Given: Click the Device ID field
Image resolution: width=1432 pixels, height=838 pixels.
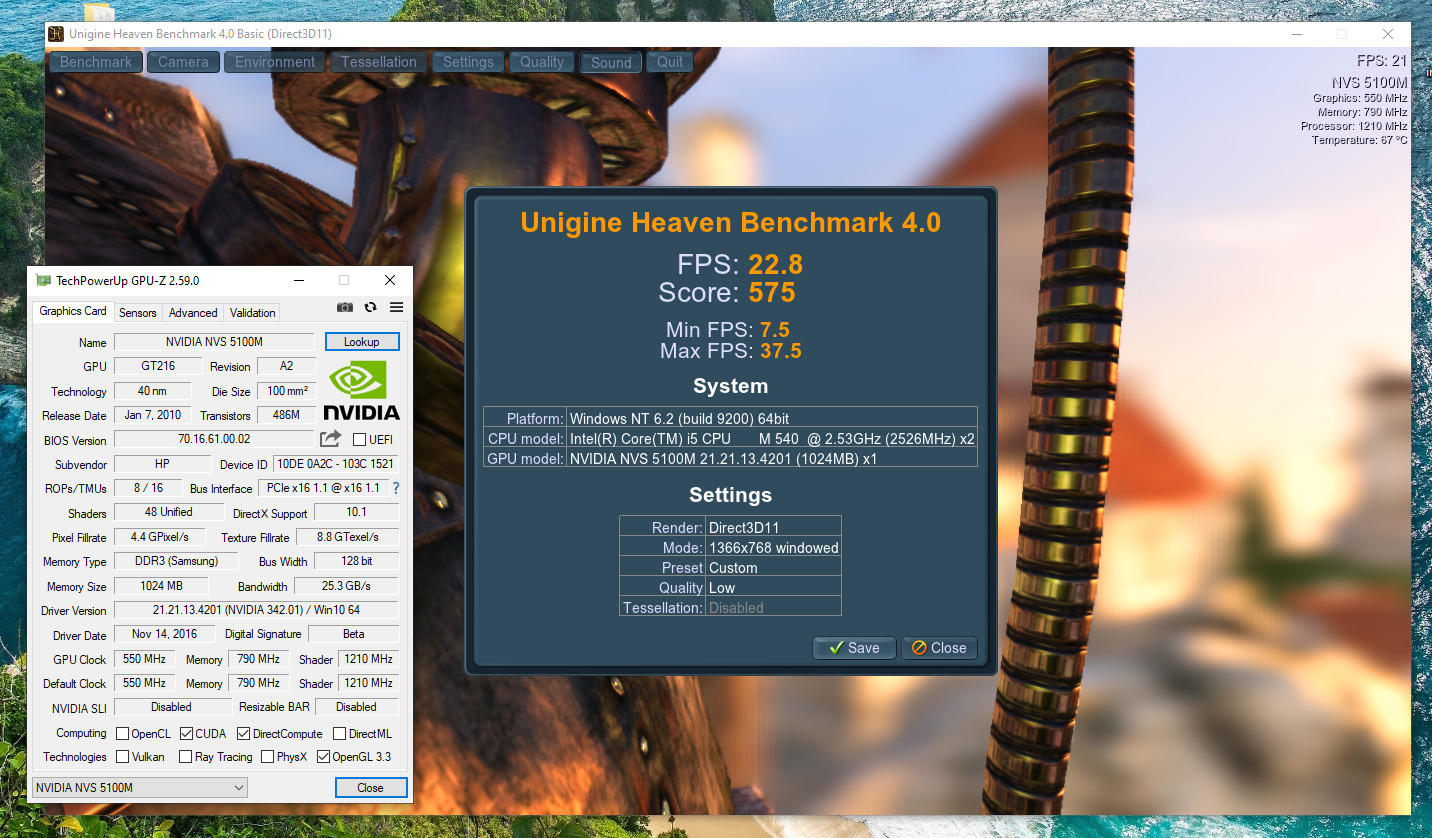Looking at the screenshot, I should 336,463.
